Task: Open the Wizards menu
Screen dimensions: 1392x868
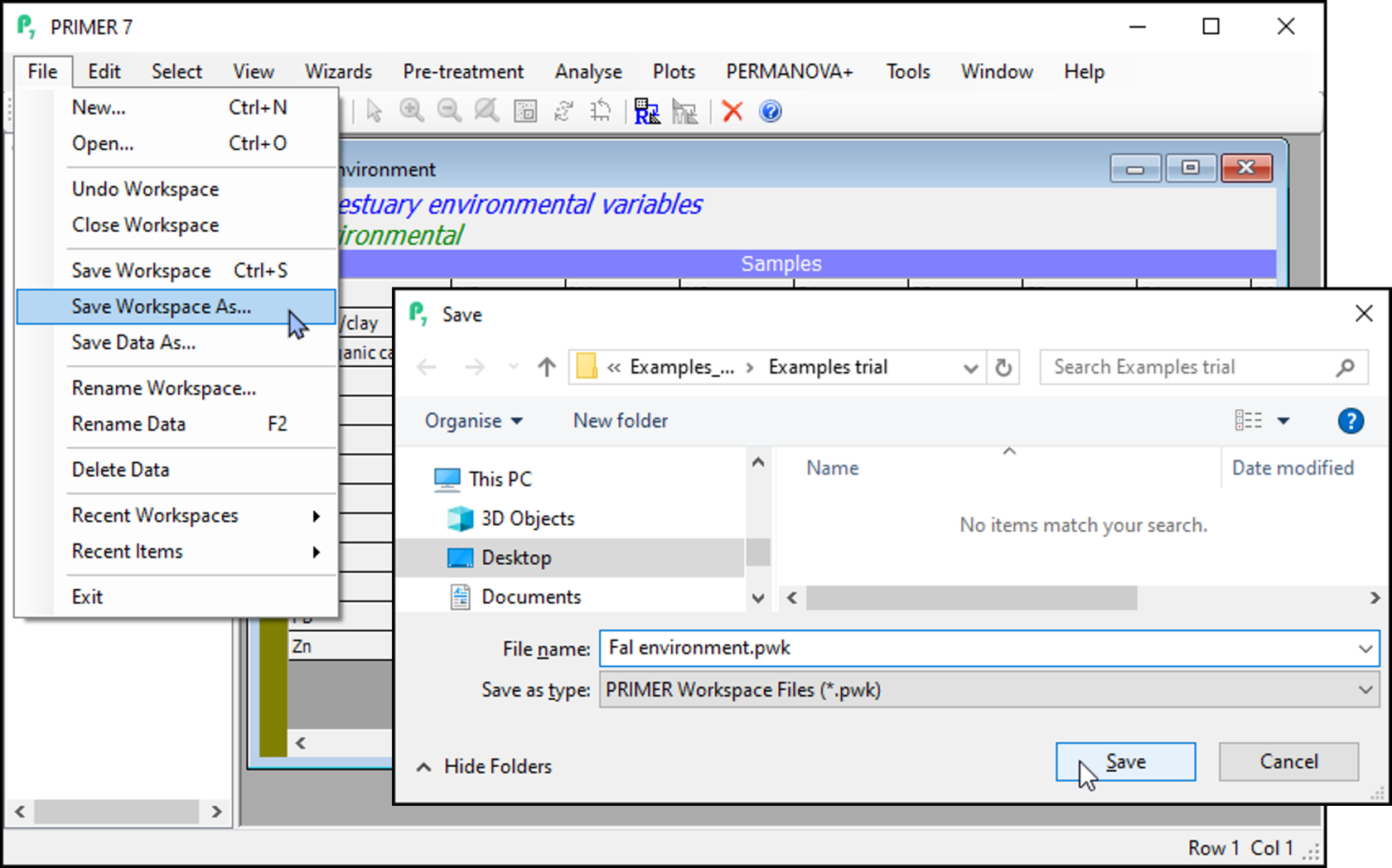Action: [338, 72]
